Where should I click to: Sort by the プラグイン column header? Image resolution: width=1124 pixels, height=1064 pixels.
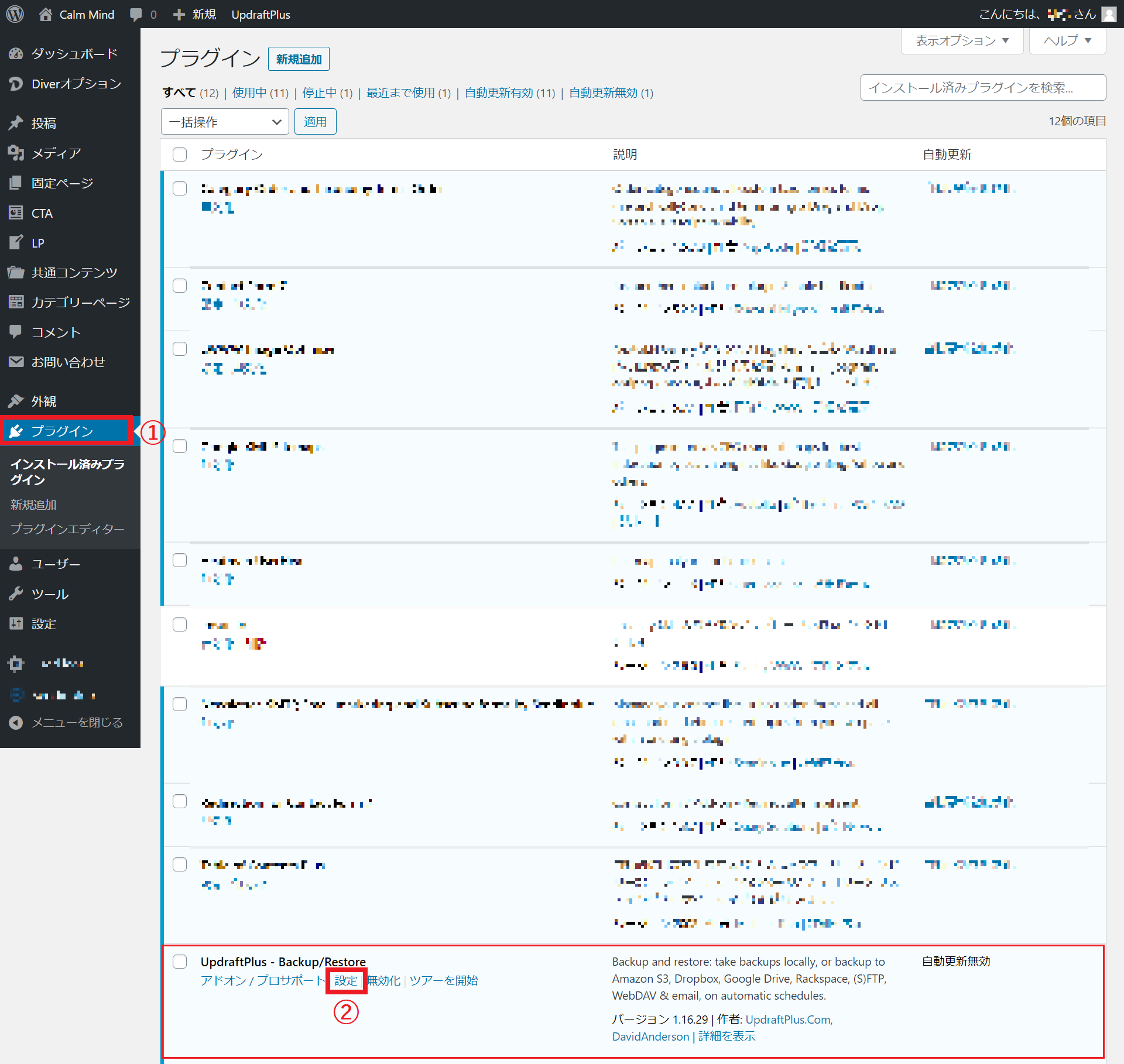pos(232,155)
